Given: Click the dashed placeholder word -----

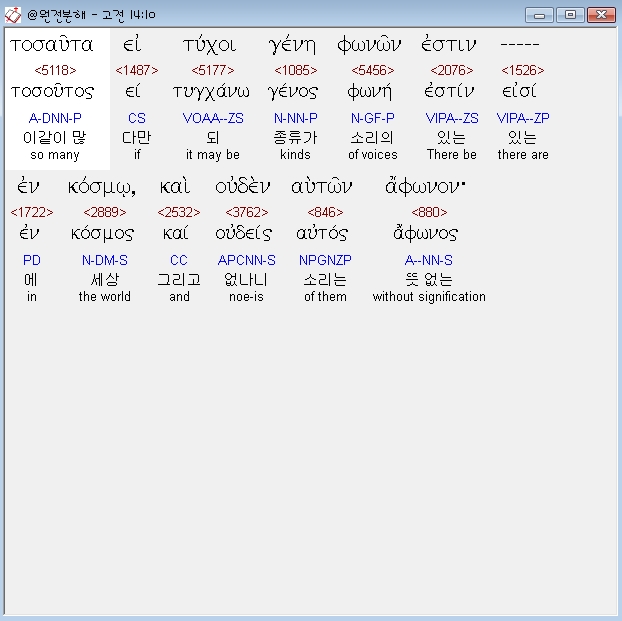Looking at the screenshot, I should click(520, 45).
